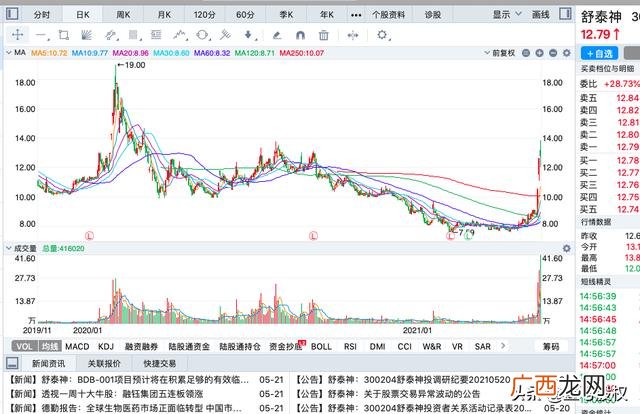Select the straight line drawing tool
640x414 pixels.
[41, 36]
